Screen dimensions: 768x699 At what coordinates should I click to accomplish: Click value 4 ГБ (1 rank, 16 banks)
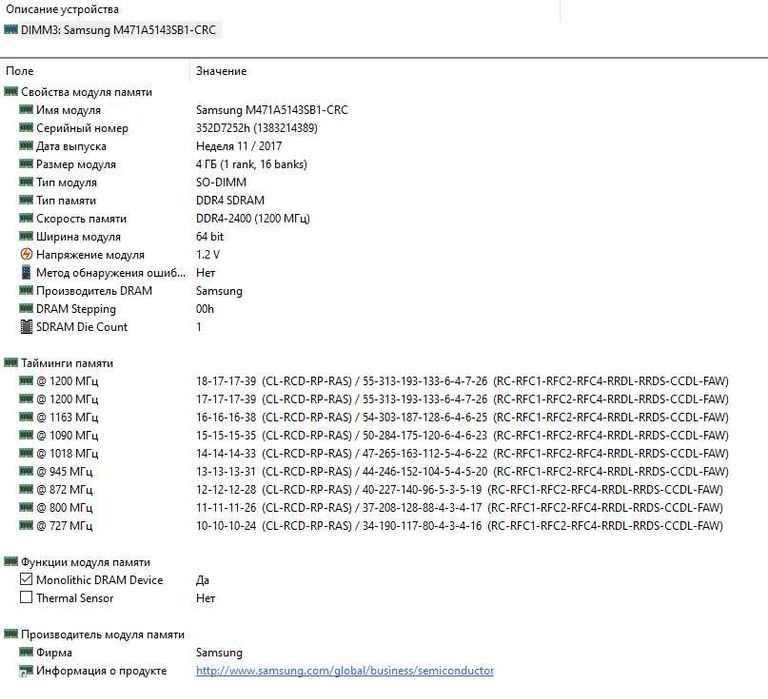point(251,165)
